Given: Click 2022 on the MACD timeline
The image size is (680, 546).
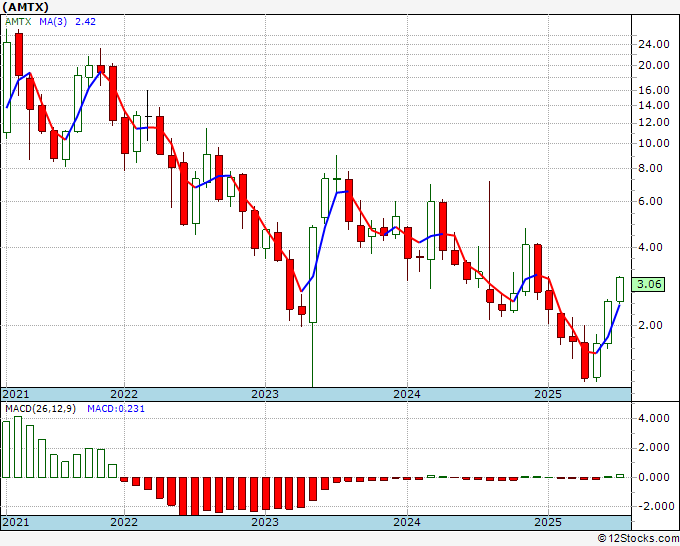Looking at the screenshot, I should point(124,522).
